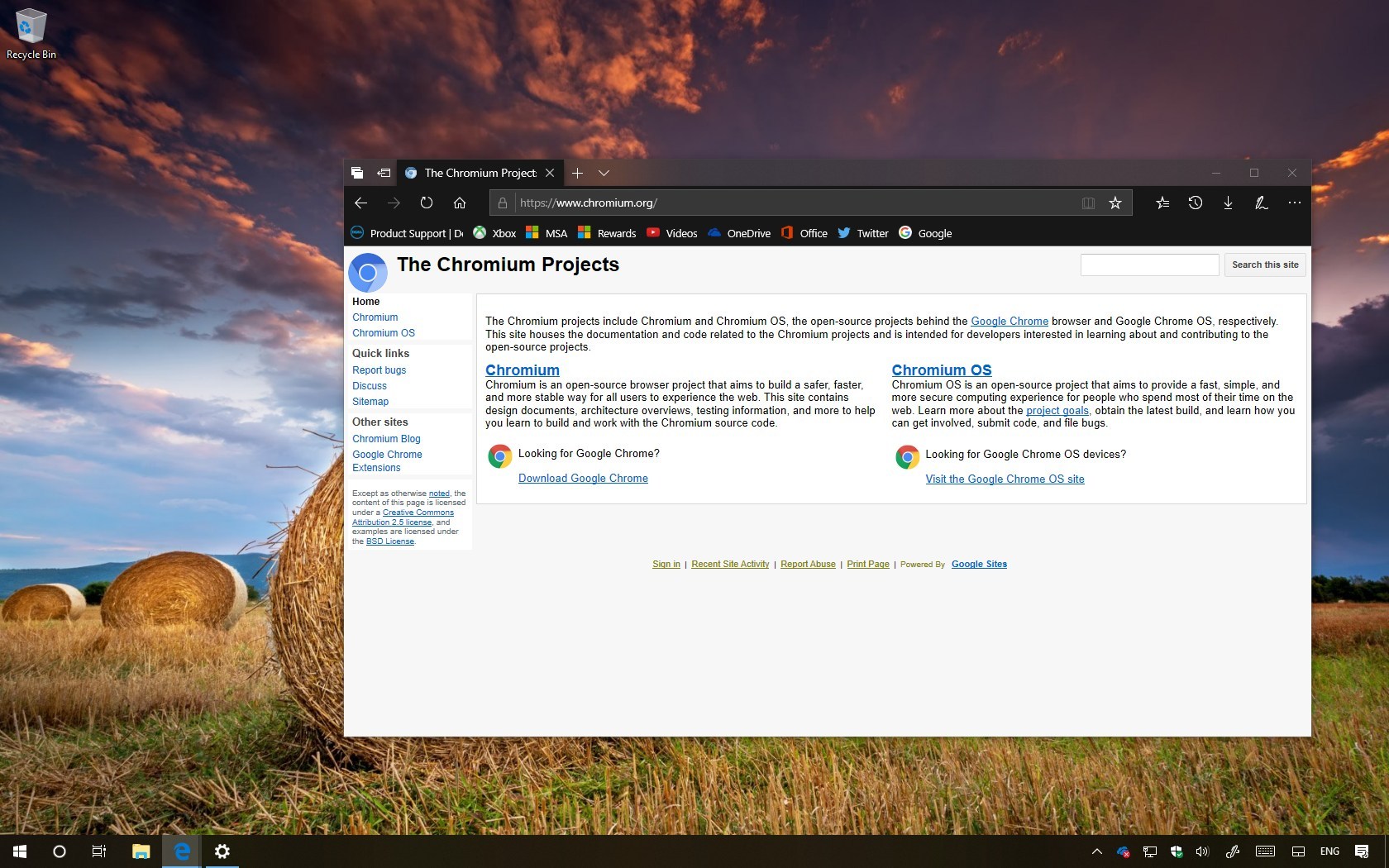Screen dimensions: 1389x868
Task: Click the site search input box
Action: [x=1149, y=265]
